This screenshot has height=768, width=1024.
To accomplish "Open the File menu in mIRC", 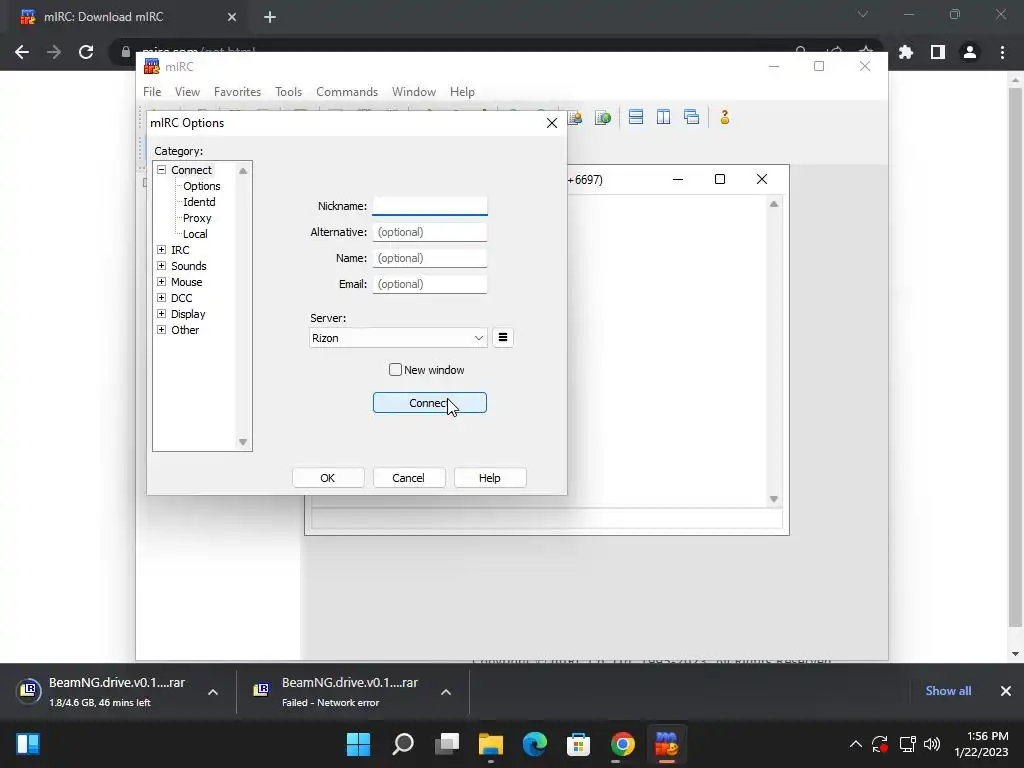I will click(x=152, y=92).
